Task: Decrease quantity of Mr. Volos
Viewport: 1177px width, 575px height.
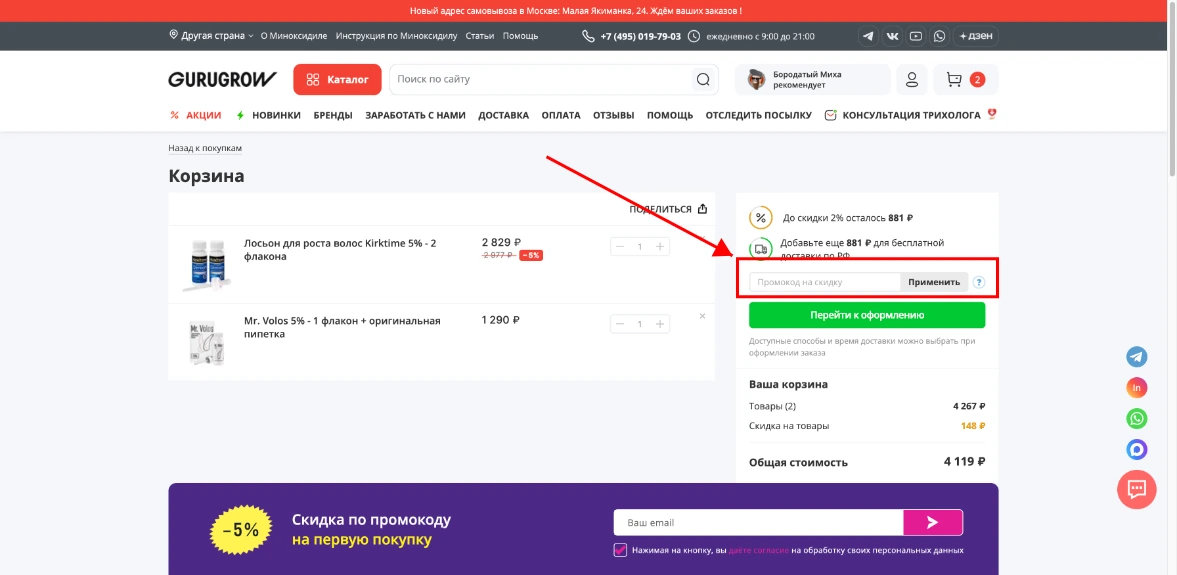Action: tap(620, 324)
